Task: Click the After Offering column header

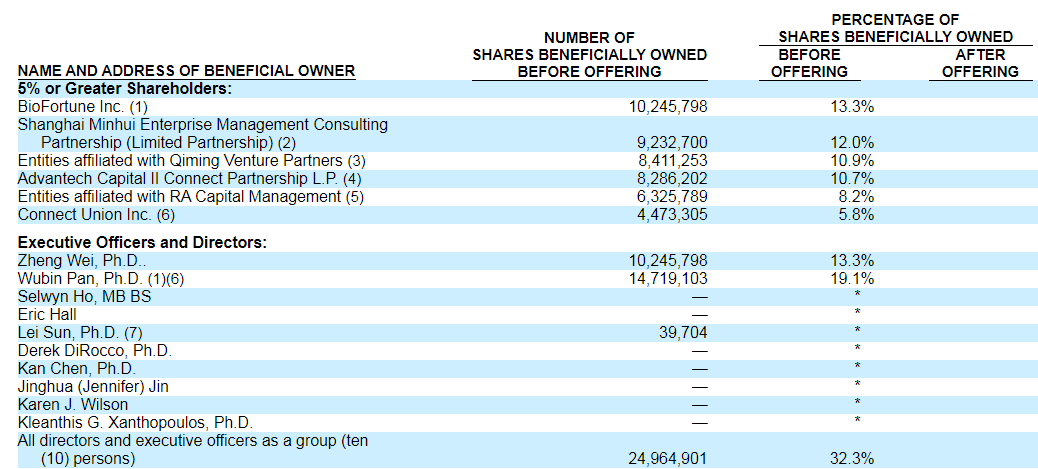Action: (x=980, y=63)
